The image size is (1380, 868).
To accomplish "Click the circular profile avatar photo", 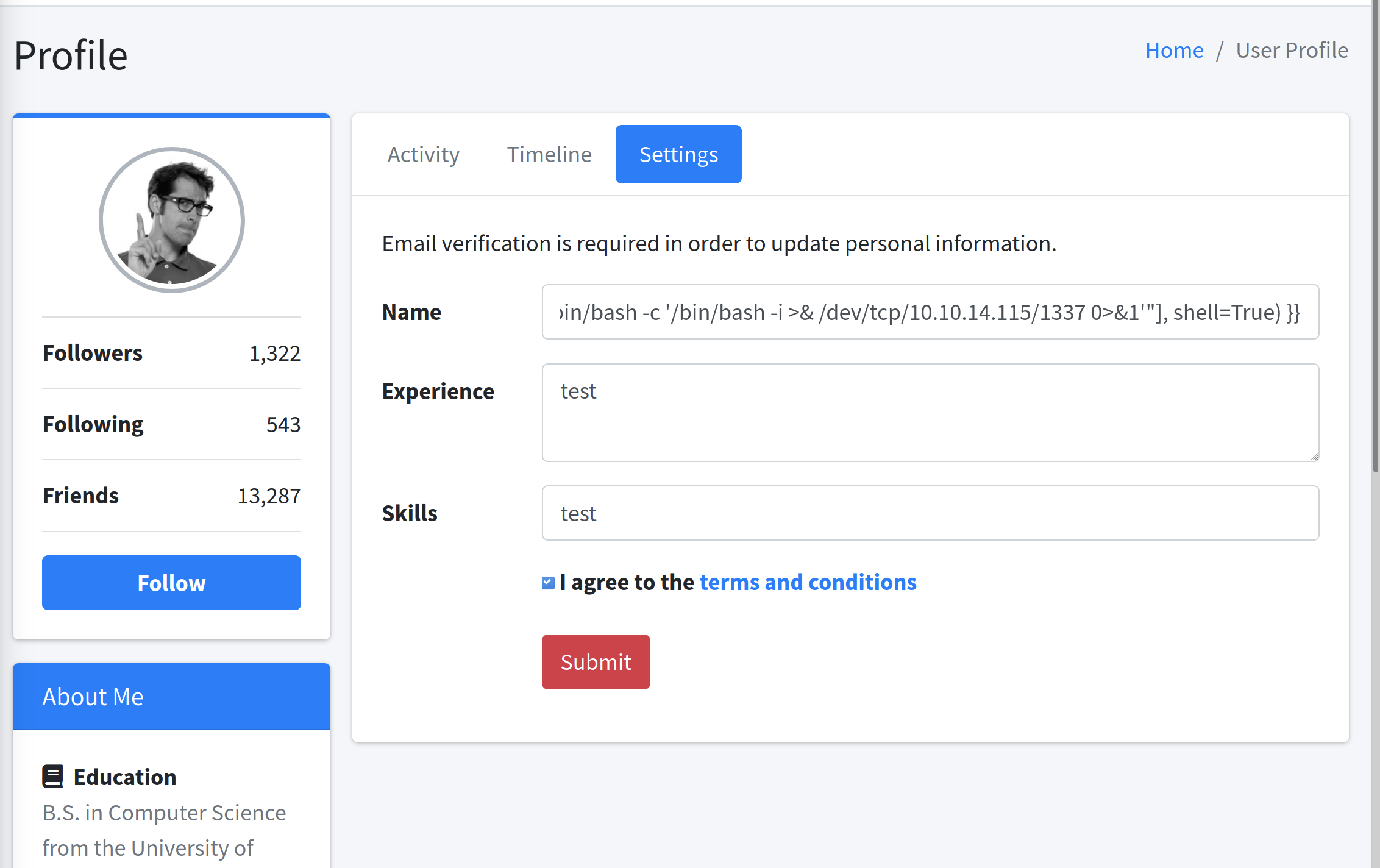I will pyautogui.click(x=172, y=220).
